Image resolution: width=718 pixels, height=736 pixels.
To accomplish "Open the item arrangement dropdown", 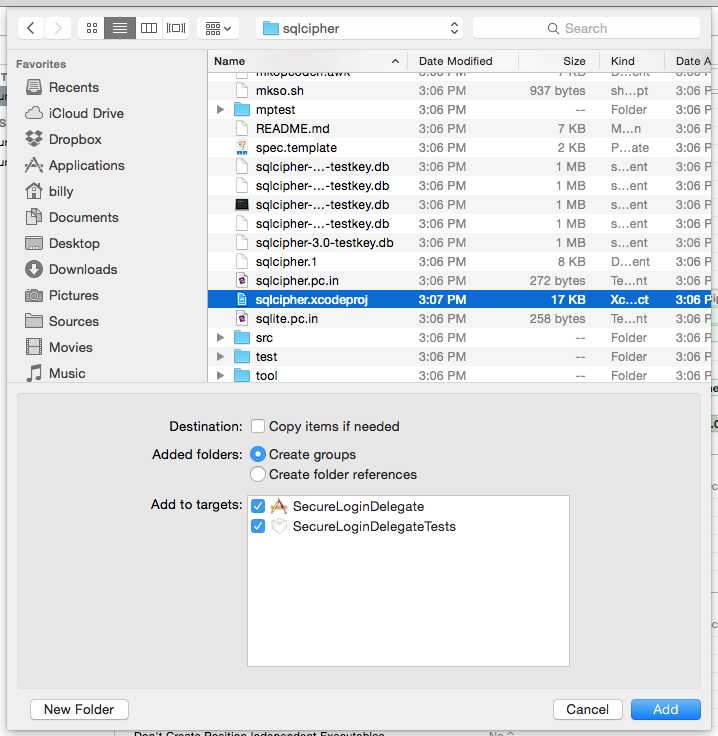I will click(218, 28).
